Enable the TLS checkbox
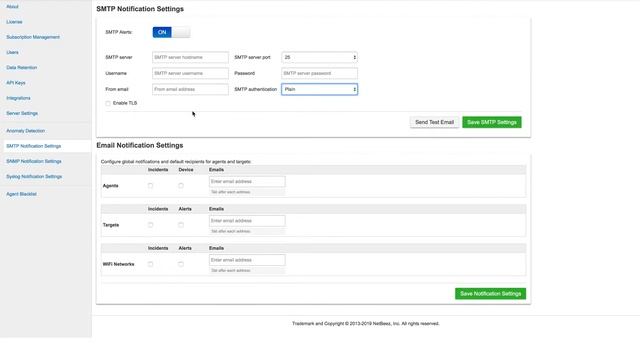The width and height of the screenshot is (640, 360). (x=108, y=103)
